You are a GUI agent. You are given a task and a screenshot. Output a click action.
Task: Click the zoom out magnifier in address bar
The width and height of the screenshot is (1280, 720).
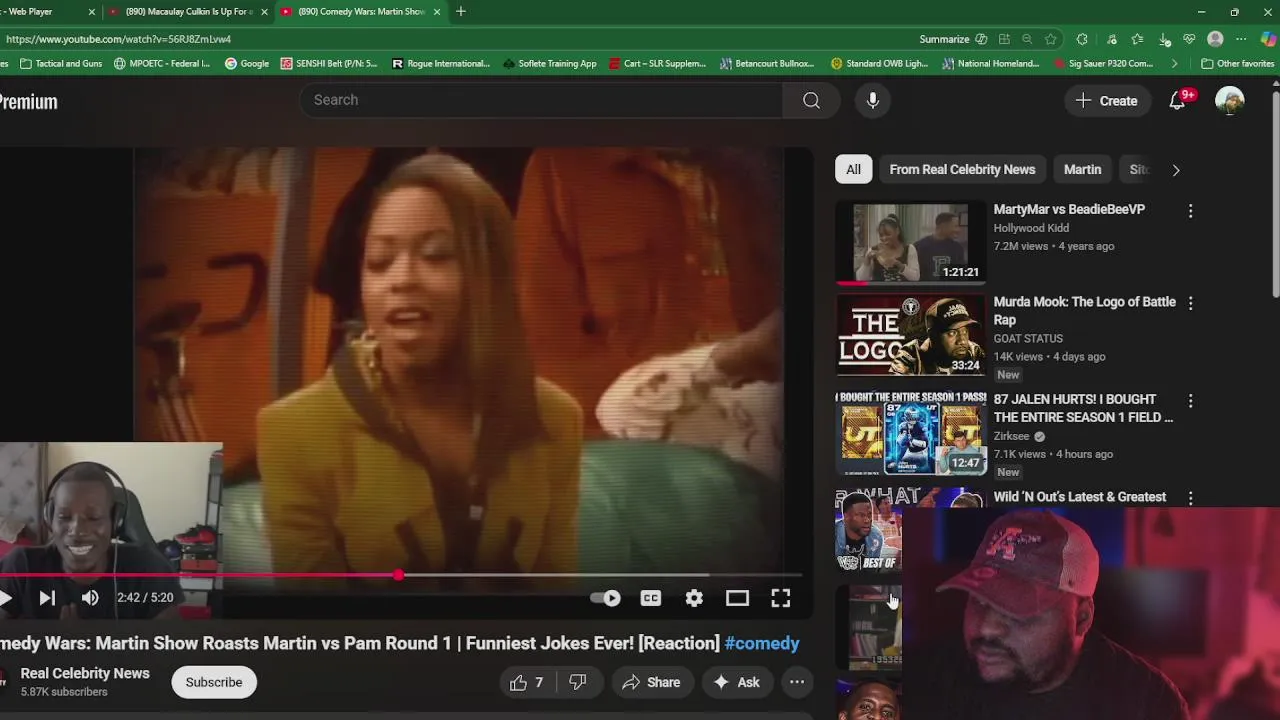click(x=1027, y=39)
